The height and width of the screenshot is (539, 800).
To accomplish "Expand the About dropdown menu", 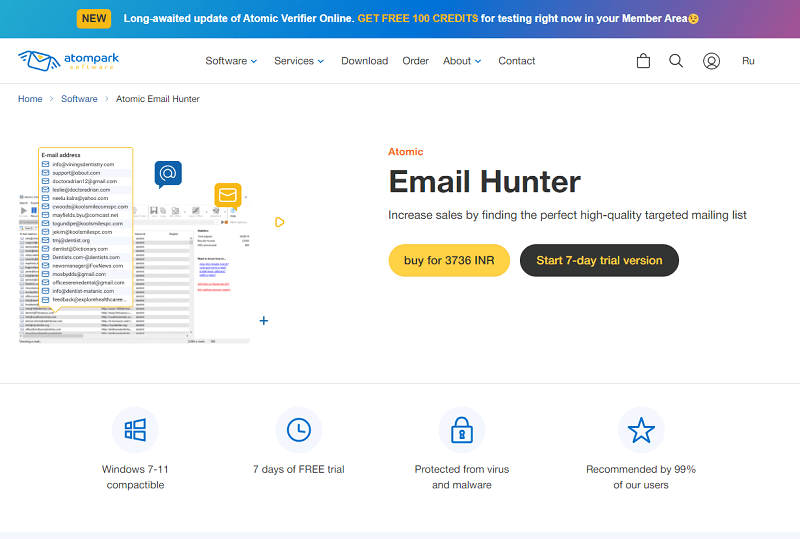I will click(x=462, y=61).
